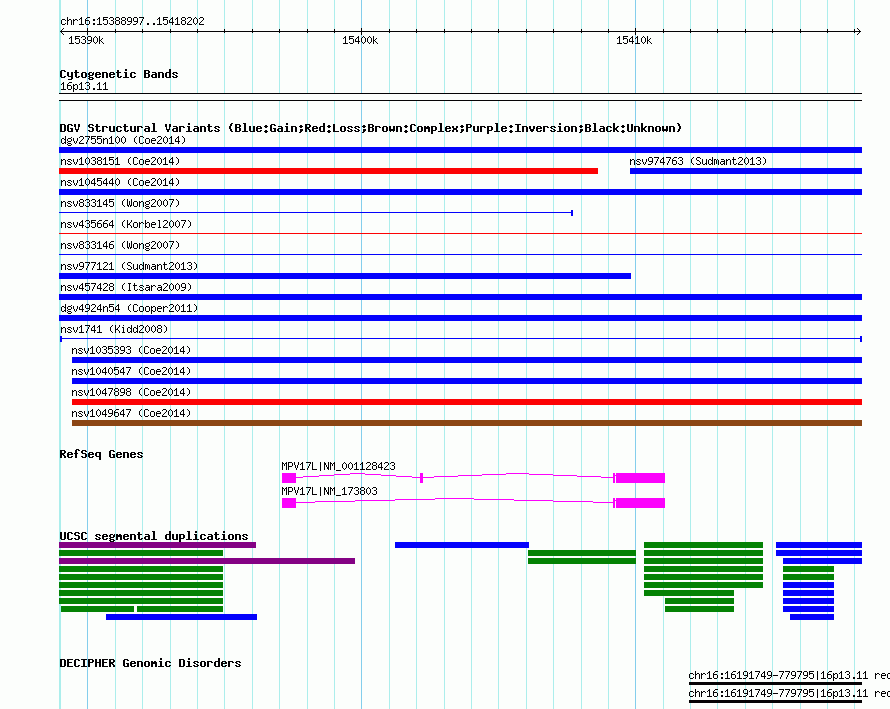Open the DGV Structural Variants track title
This screenshot has width=890, height=709.
click(371, 128)
